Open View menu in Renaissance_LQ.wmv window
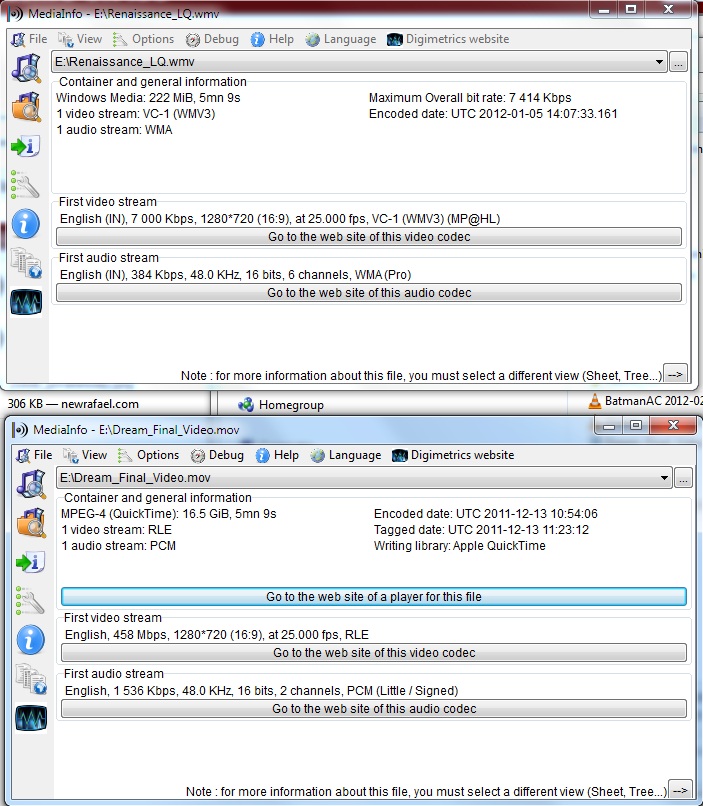 (80, 39)
